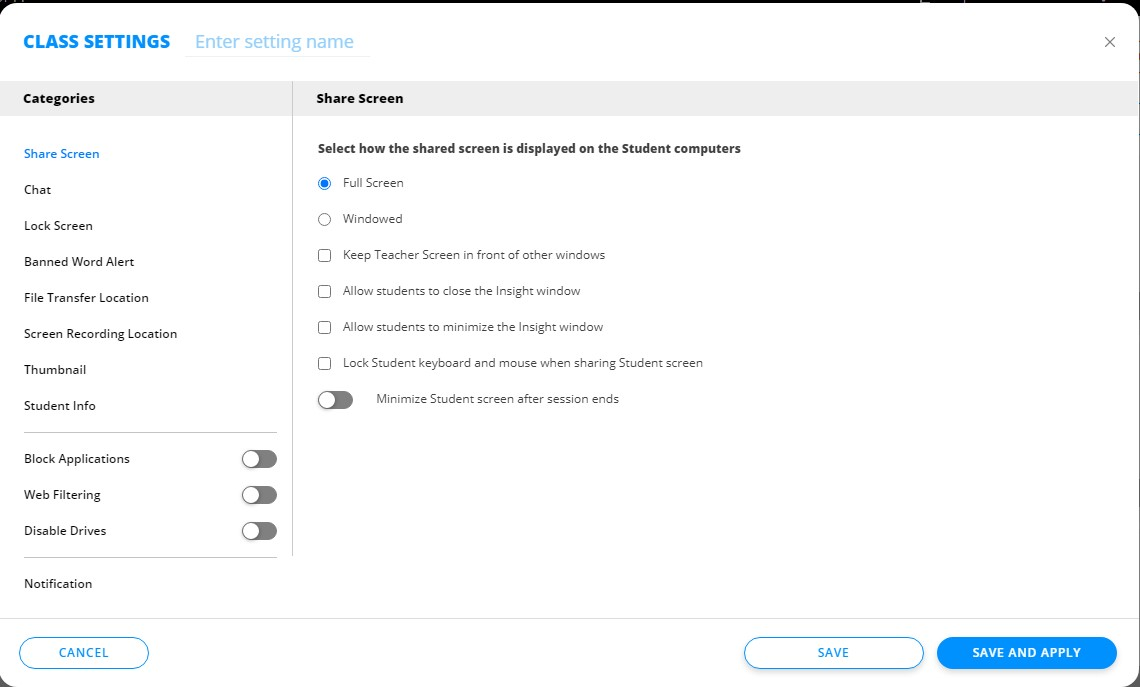The image size is (1140, 687).
Task: Show the Thumbnail settings category
Action: pos(55,370)
